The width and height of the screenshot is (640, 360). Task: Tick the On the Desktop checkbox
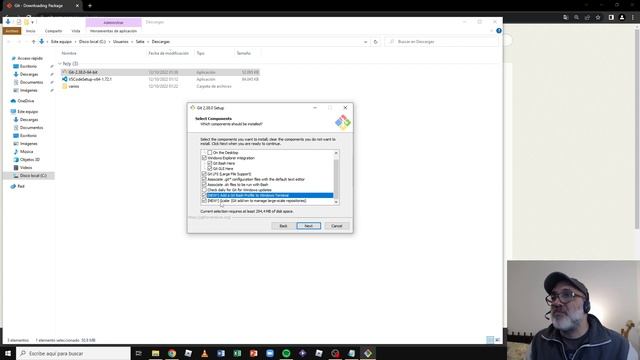[x=210, y=153]
